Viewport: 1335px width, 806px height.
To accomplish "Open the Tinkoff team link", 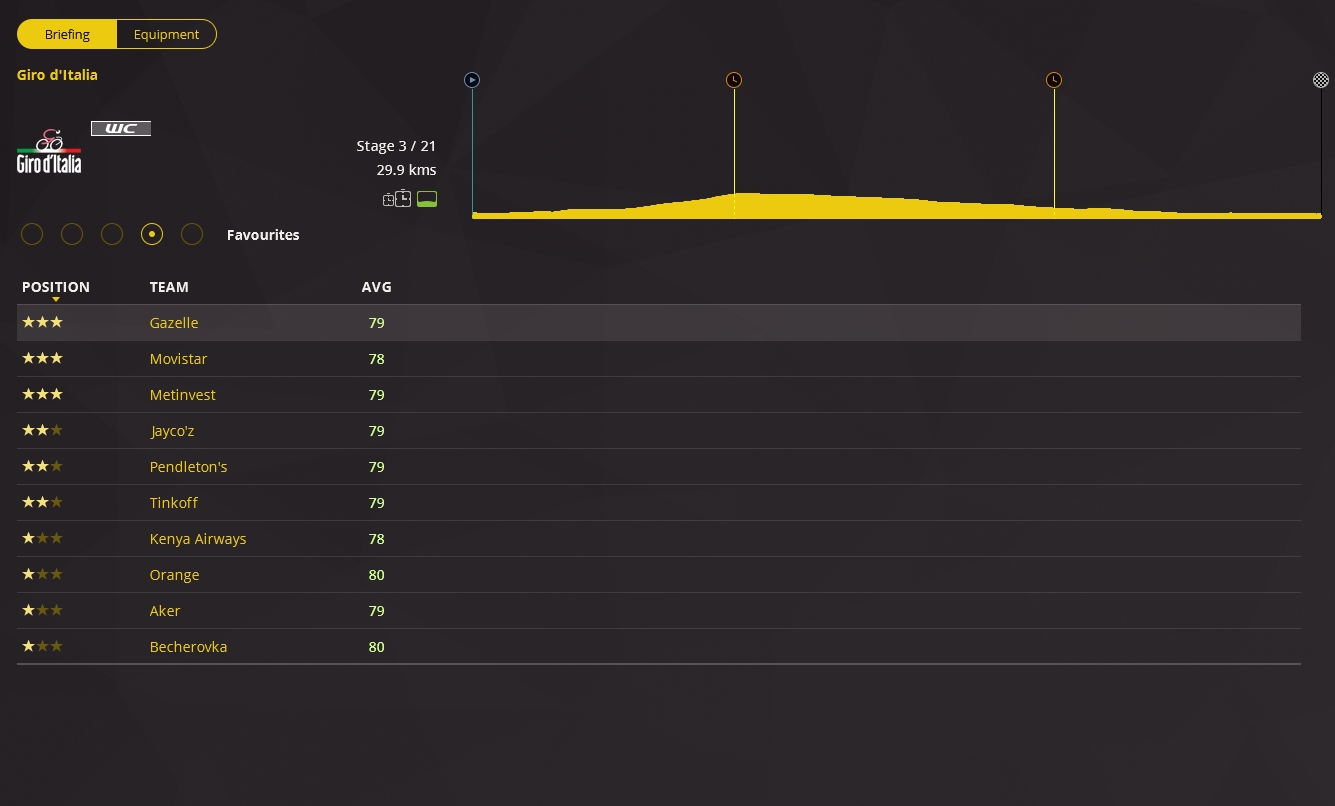I will 174,503.
